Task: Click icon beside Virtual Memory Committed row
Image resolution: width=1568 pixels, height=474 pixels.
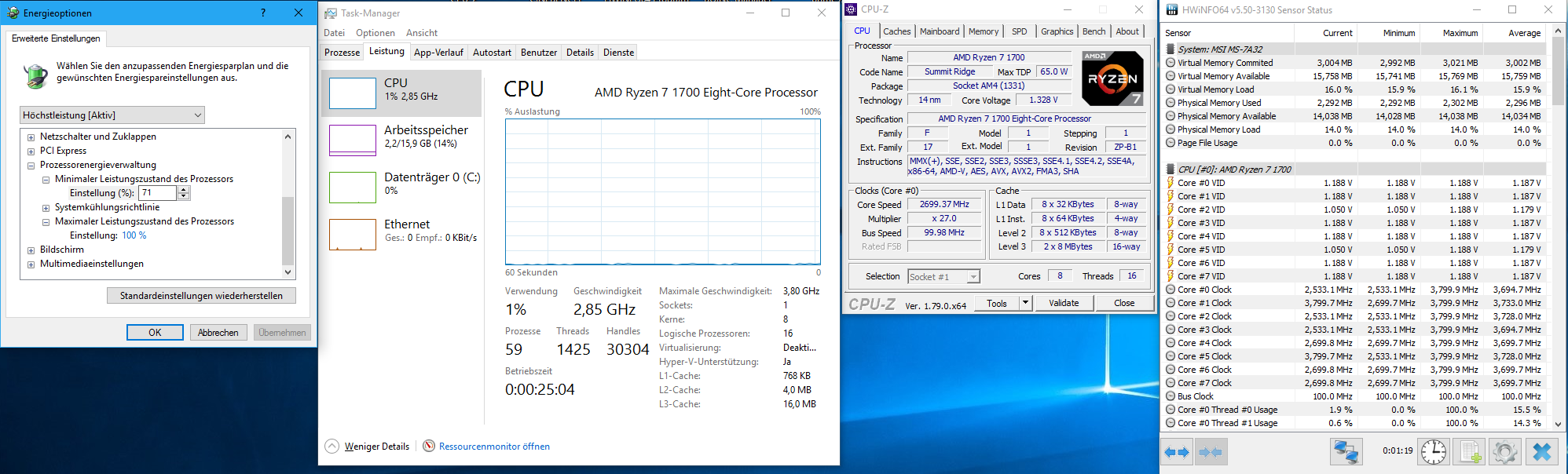Action: (1171, 63)
